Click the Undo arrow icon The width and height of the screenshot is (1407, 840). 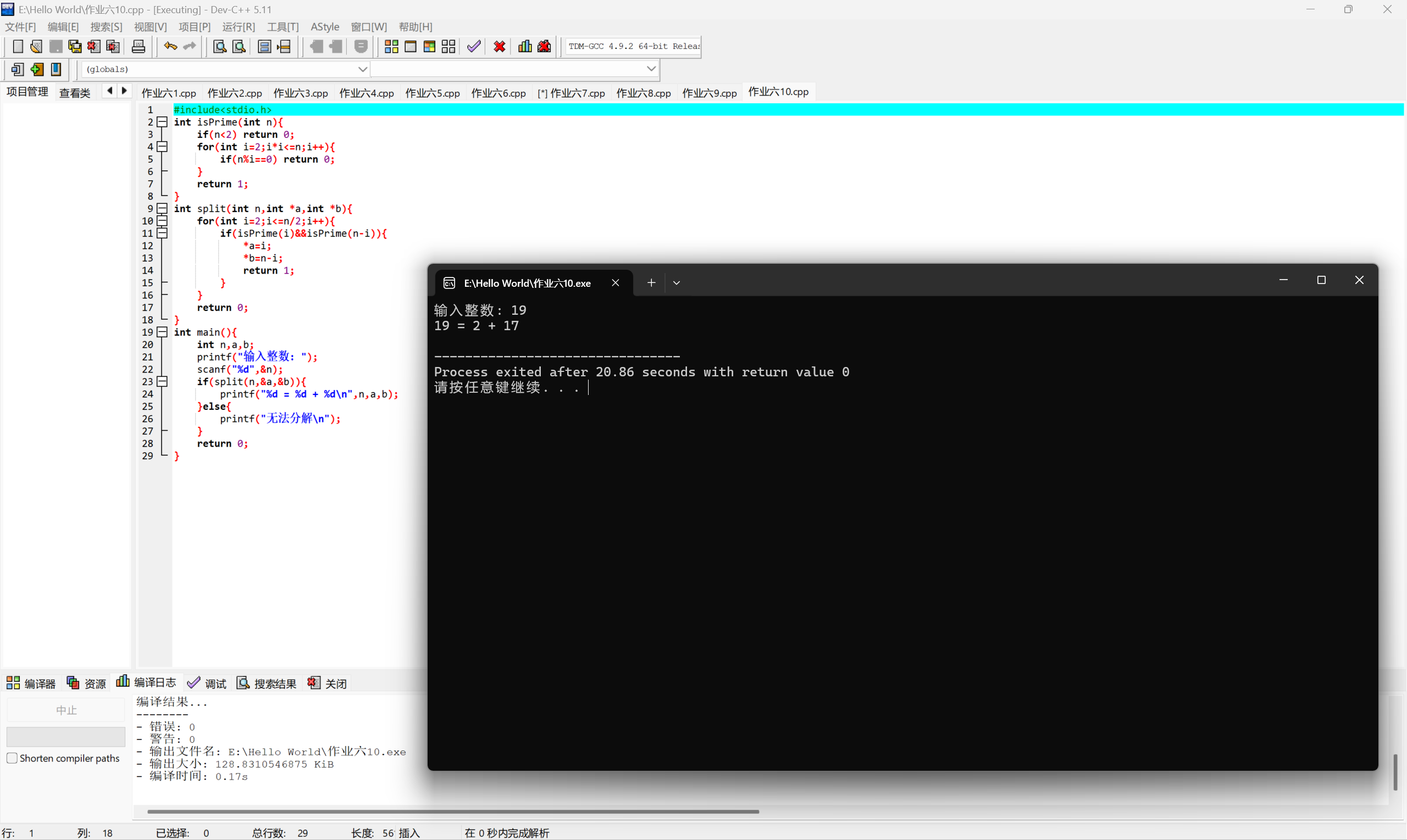170,46
